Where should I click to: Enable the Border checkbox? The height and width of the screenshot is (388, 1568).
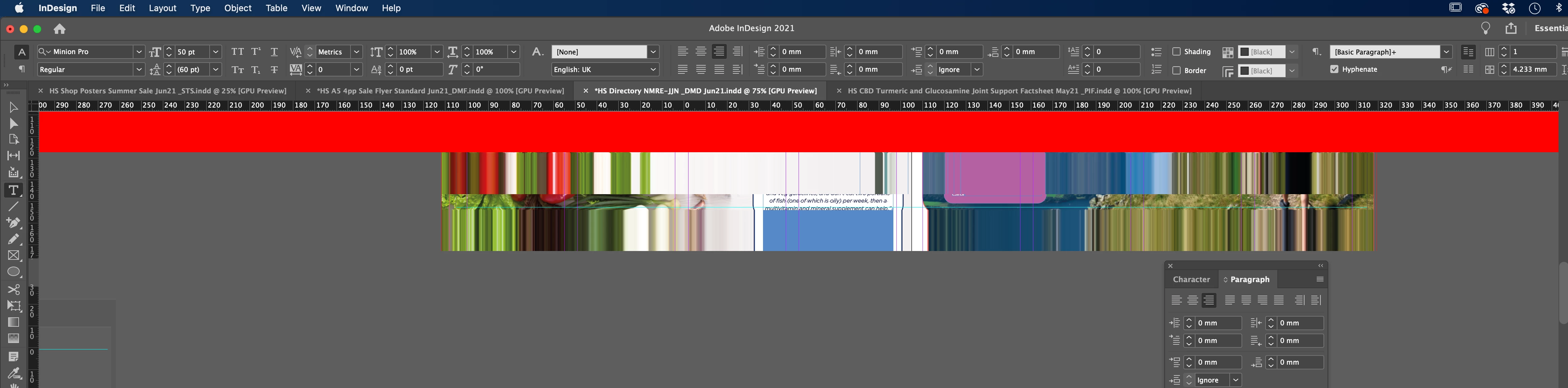(x=1176, y=71)
